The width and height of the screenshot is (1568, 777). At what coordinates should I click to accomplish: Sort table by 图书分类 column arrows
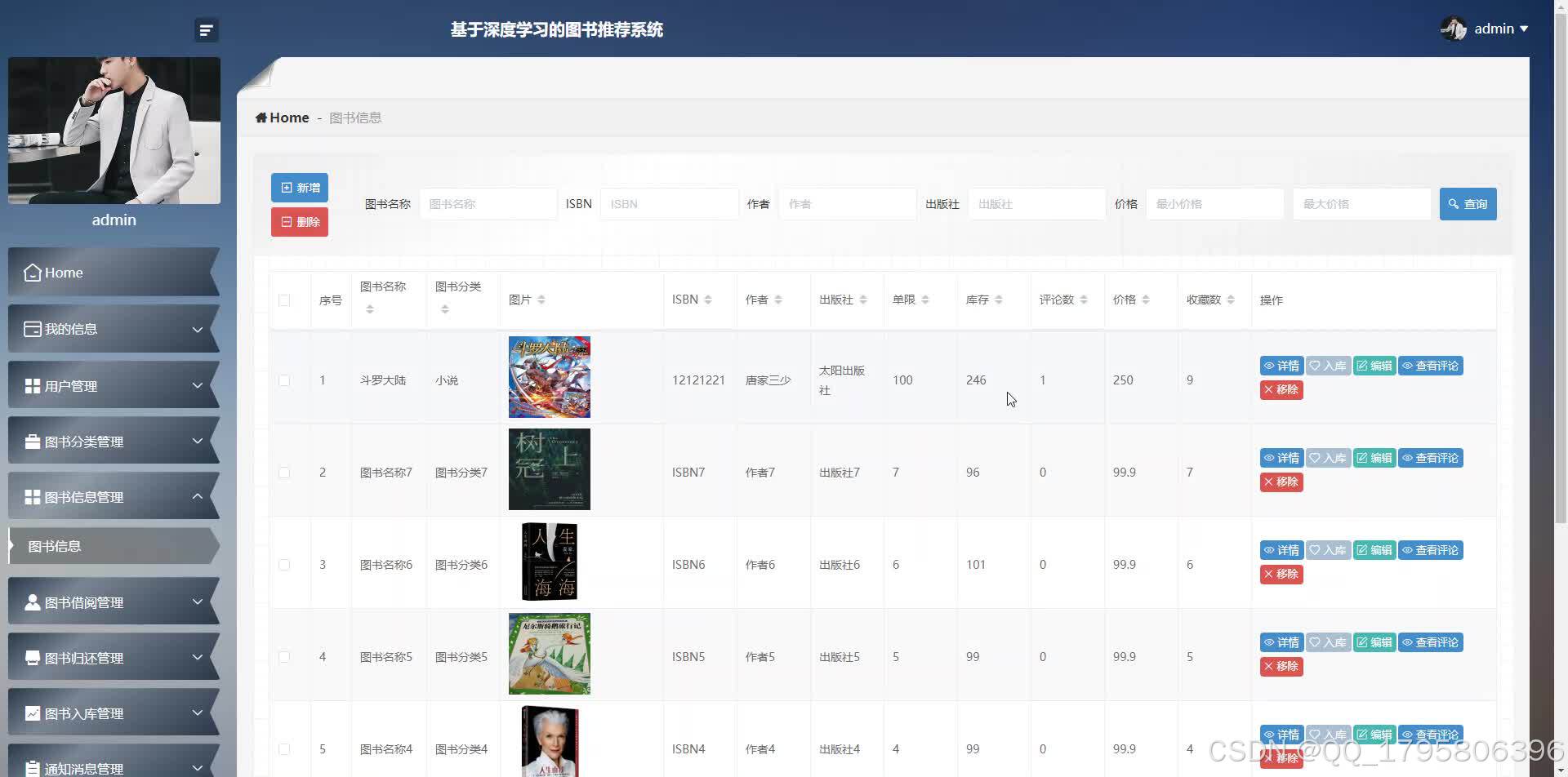445,309
